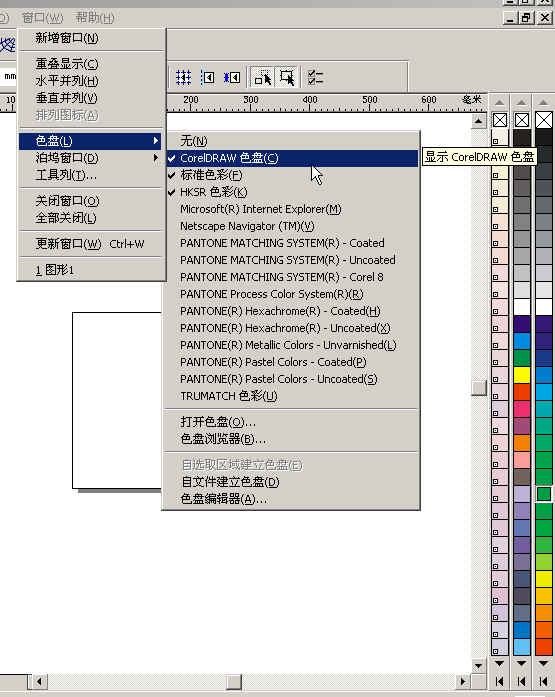Open 打开色盘(O)... dialog
Viewport: 555px width, 697px height.
pos(292,421)
